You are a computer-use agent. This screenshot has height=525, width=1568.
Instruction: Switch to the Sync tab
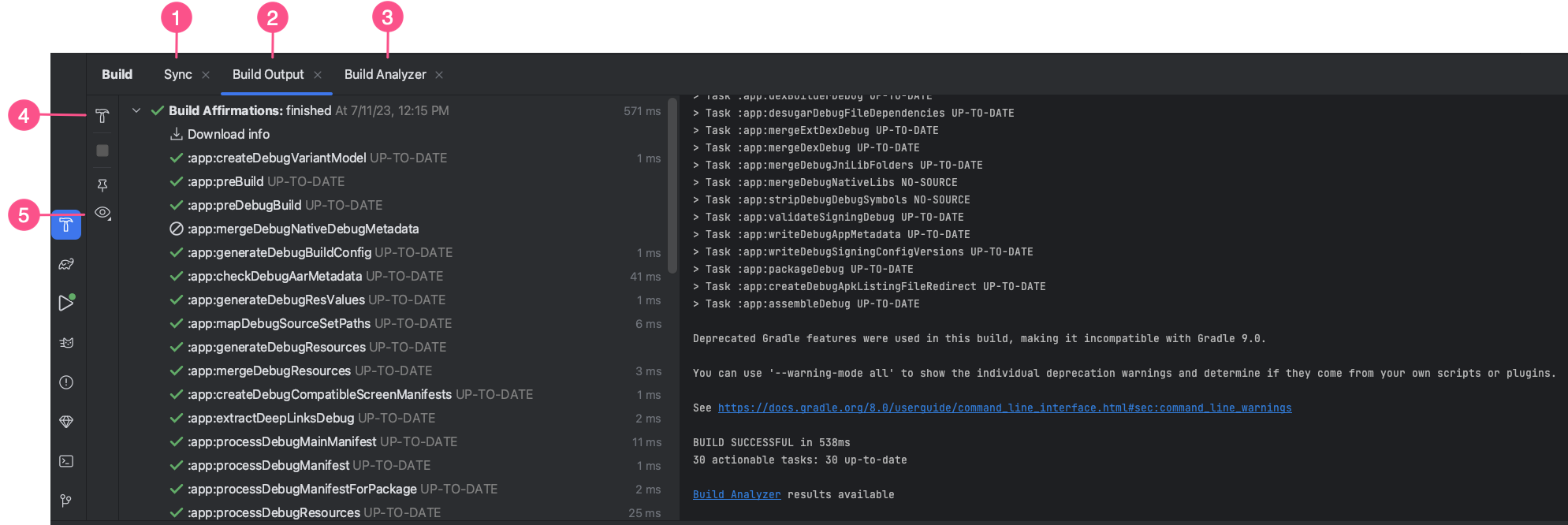(x=178, y=75)
